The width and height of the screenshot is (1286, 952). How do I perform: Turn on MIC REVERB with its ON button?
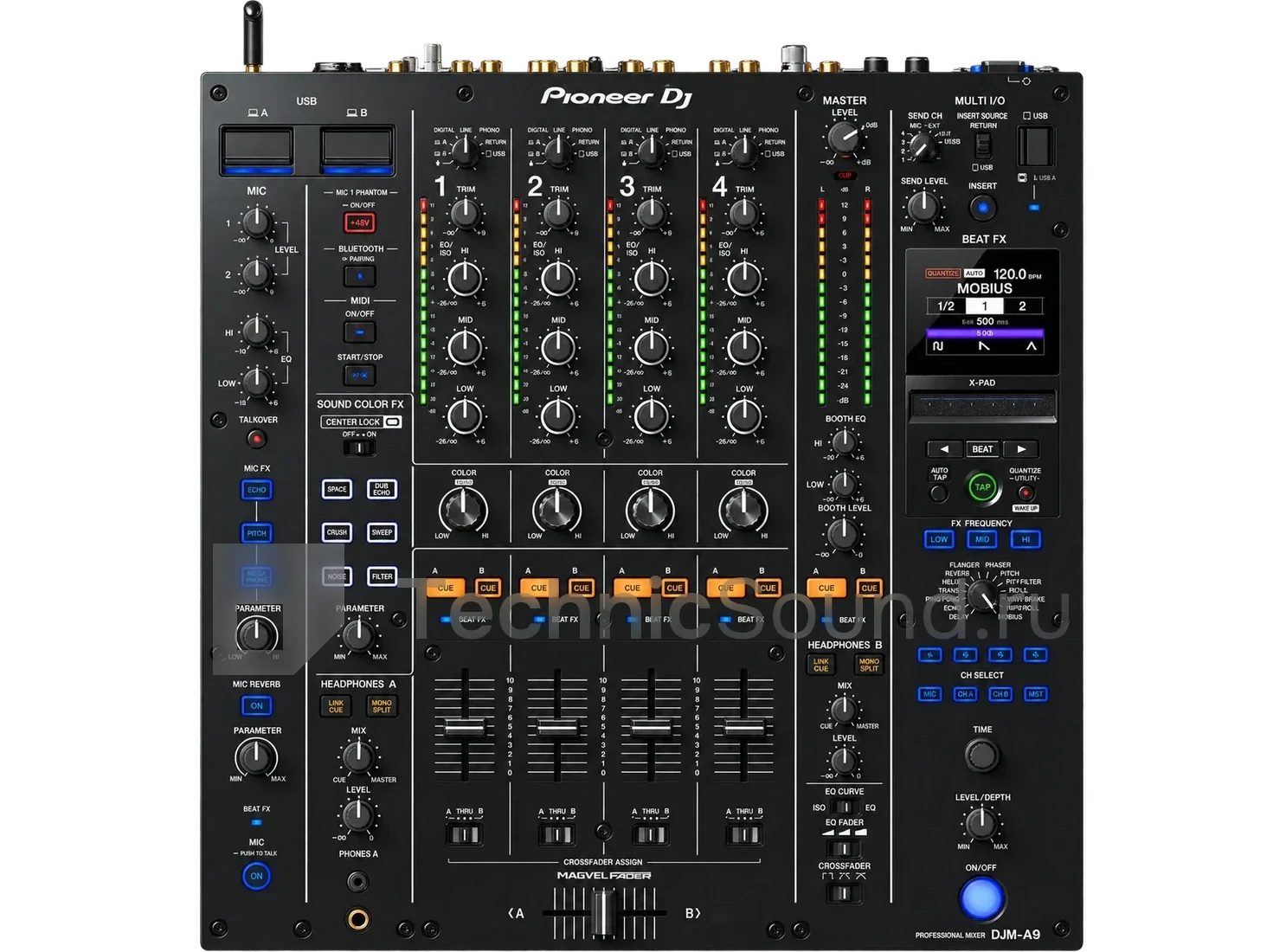[257, 705]
